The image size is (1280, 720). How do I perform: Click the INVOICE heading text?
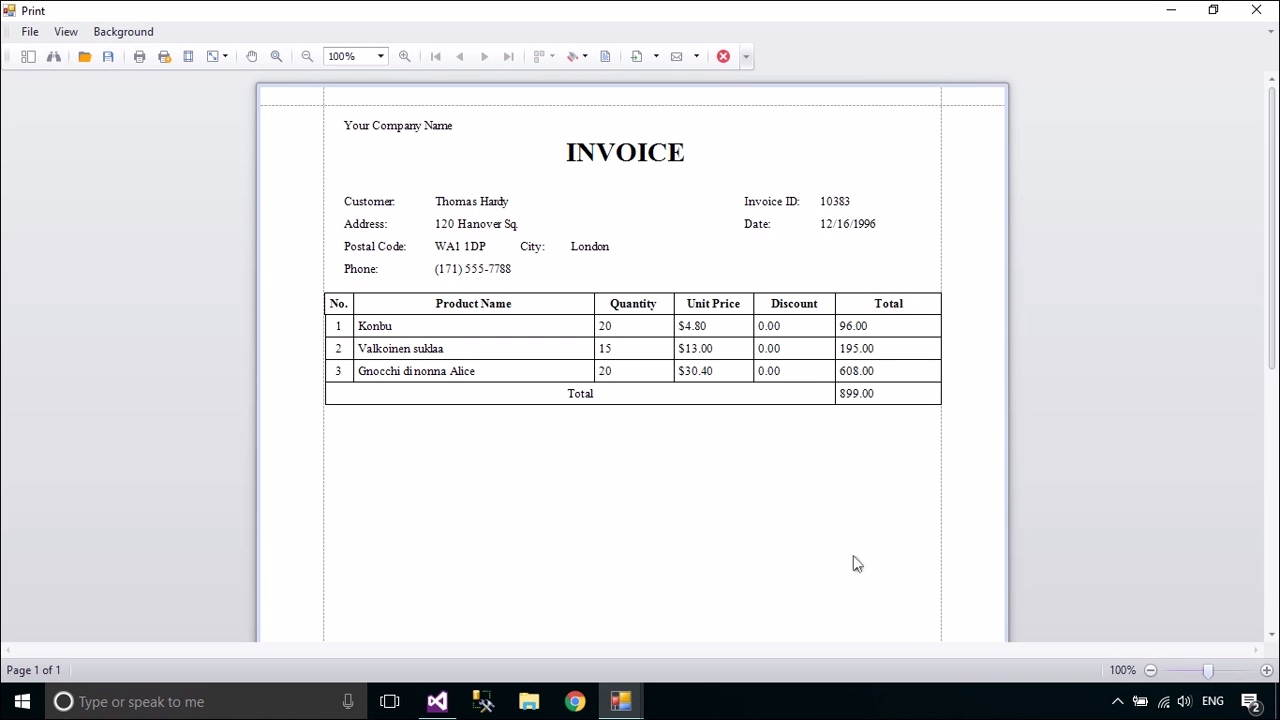[625, 152]
